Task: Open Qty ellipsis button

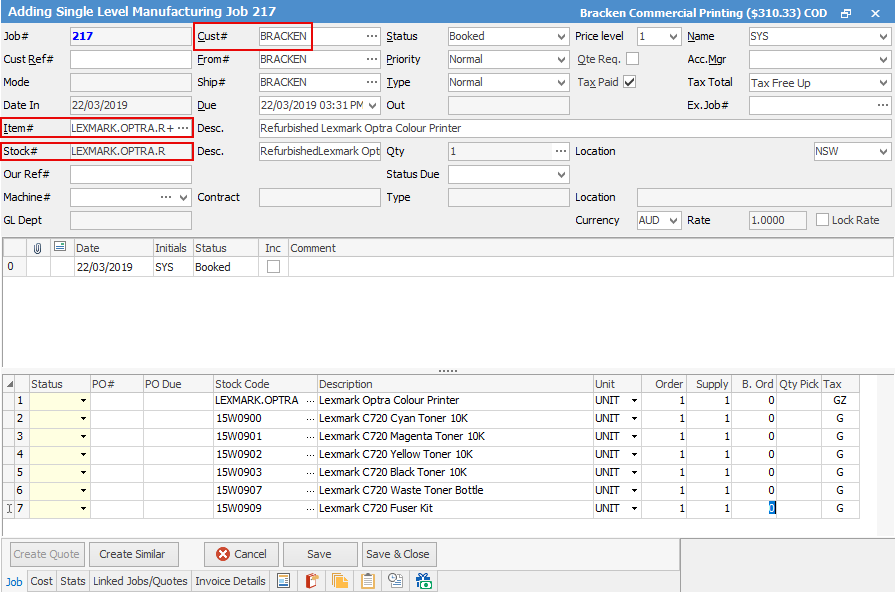Action: (x=561, y=151)
